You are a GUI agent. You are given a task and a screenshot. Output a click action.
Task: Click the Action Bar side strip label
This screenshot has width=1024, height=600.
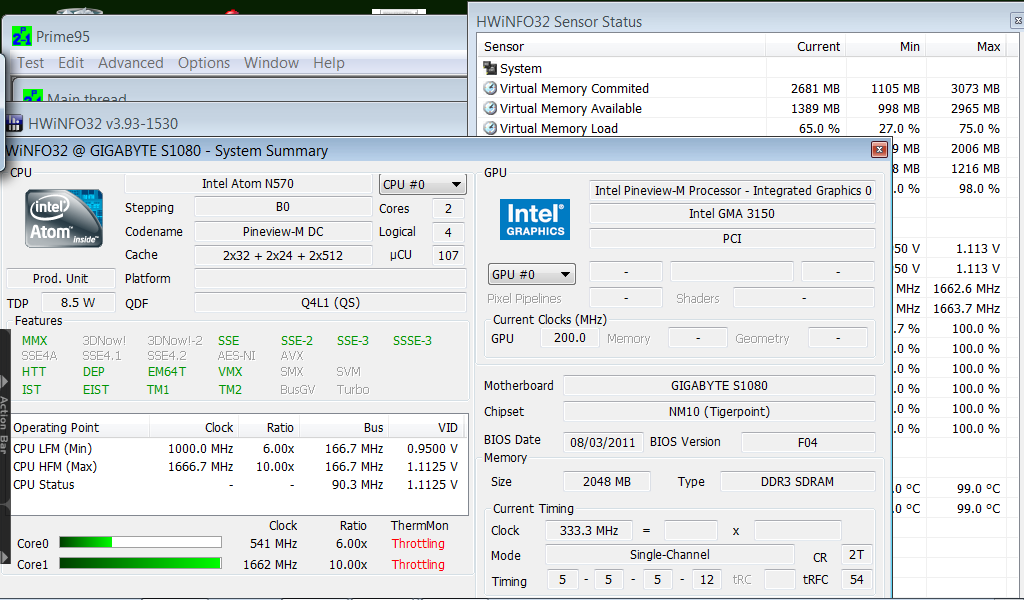pyautogui.click(x=5, y=424)
